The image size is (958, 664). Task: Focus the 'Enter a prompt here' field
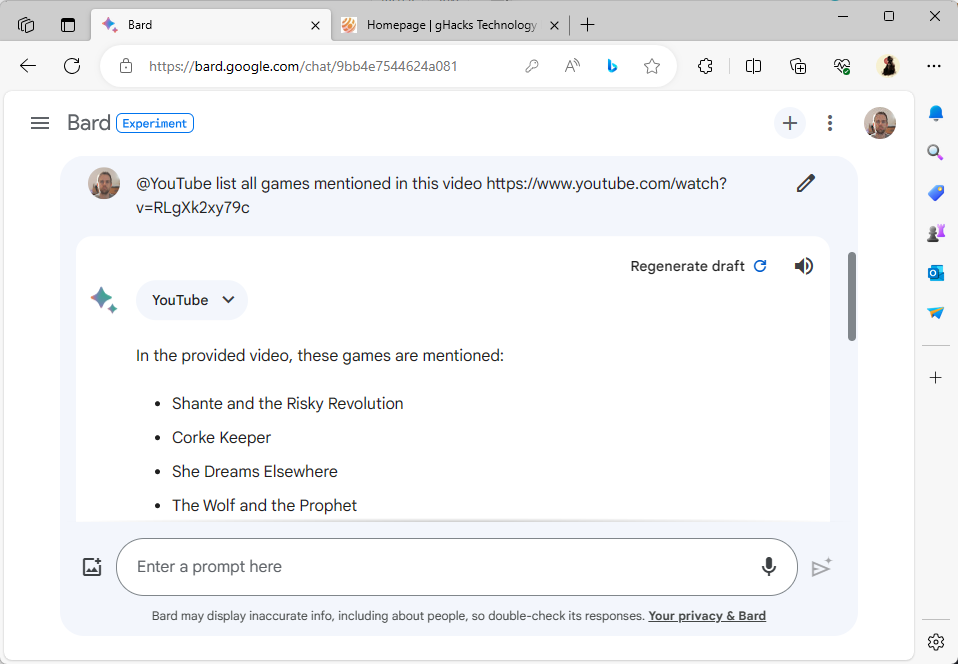point(456,567)
